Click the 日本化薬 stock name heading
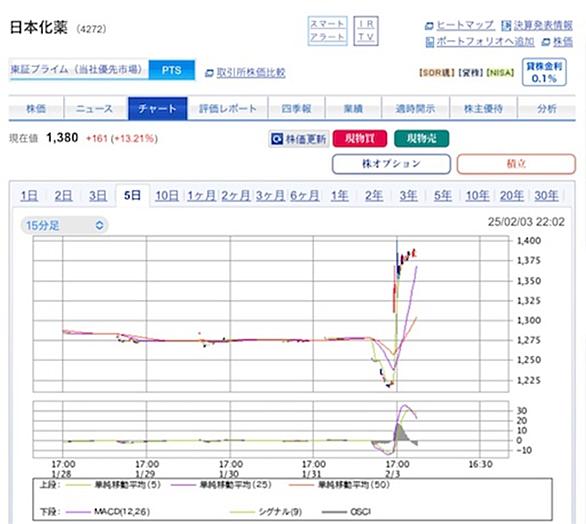The height and width of the screenshot is (524, 586). click(38, 28)
